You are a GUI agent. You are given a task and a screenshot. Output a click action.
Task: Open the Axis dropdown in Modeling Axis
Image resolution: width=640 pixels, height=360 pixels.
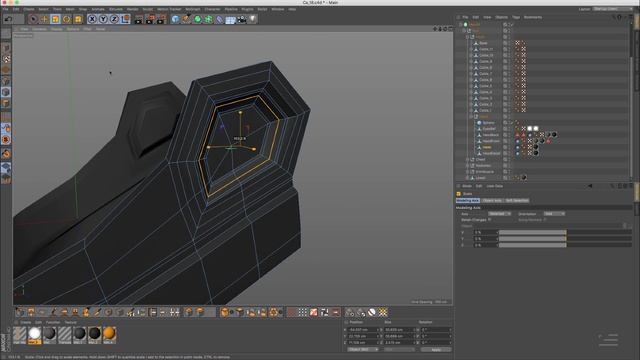coord(500,213)
